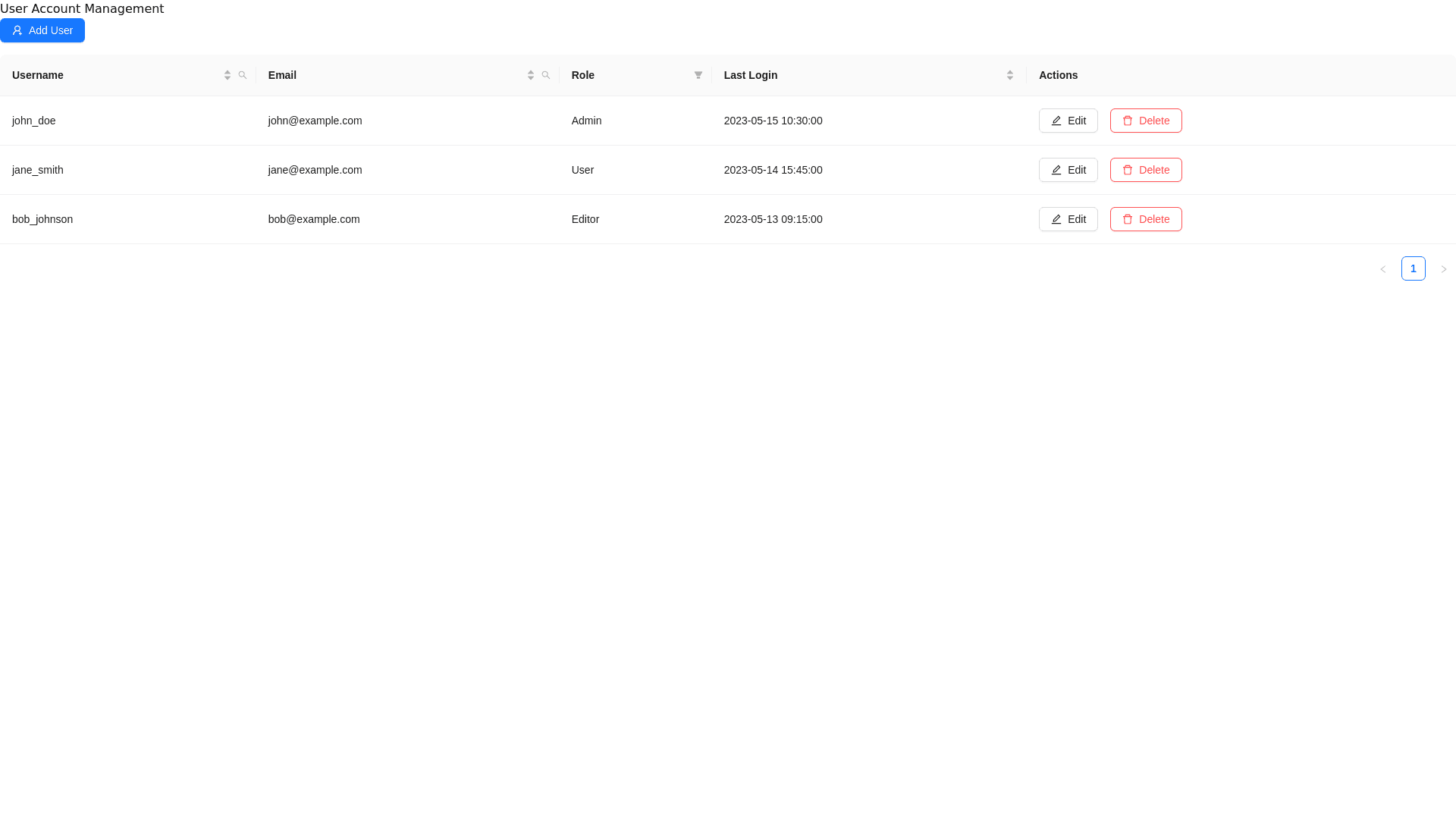Viewport: 1456px width, 819px height.
Task: Click the next page arrow
Action: tap(1444, 268)
